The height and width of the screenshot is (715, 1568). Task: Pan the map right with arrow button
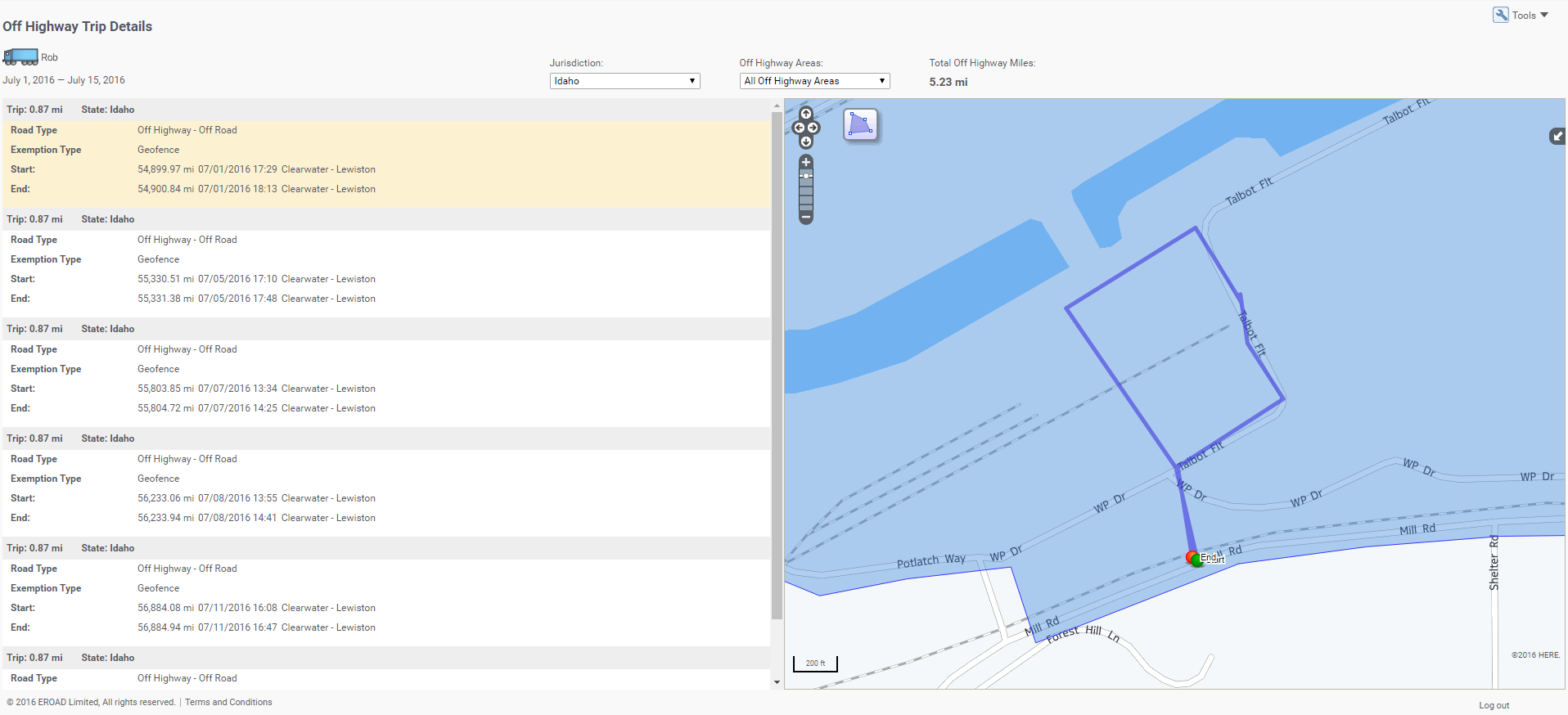813,128
